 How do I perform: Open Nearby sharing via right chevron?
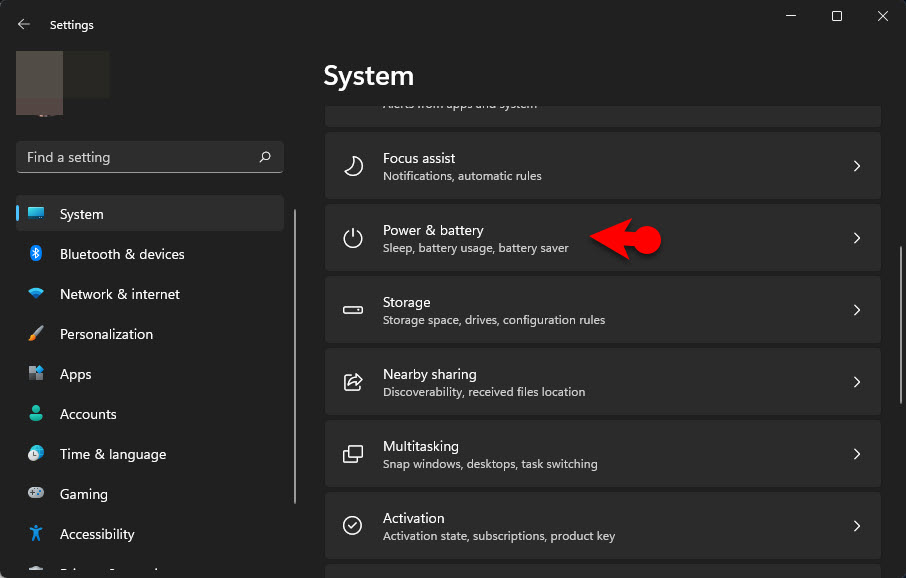pyautogui.click(x=856, y=382)
